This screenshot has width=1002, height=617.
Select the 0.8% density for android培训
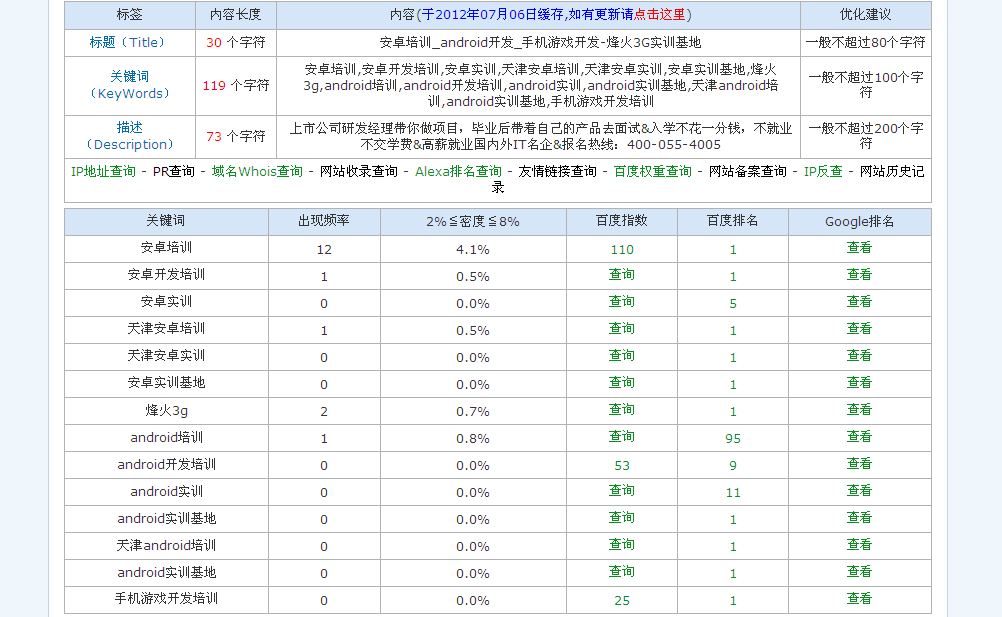tap(473, 439)
